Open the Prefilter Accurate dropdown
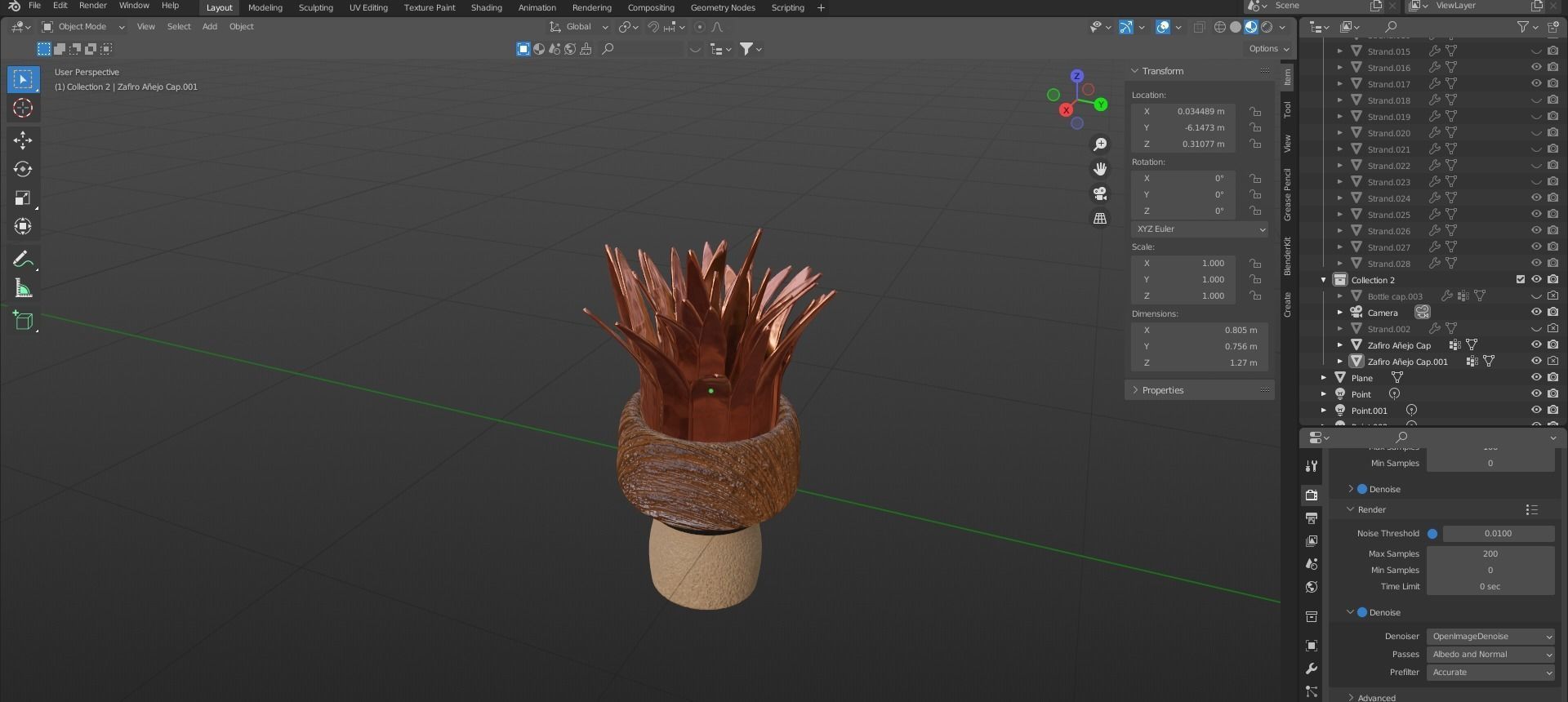This screenshot has height=702, width=1568. pos(1490,673)
